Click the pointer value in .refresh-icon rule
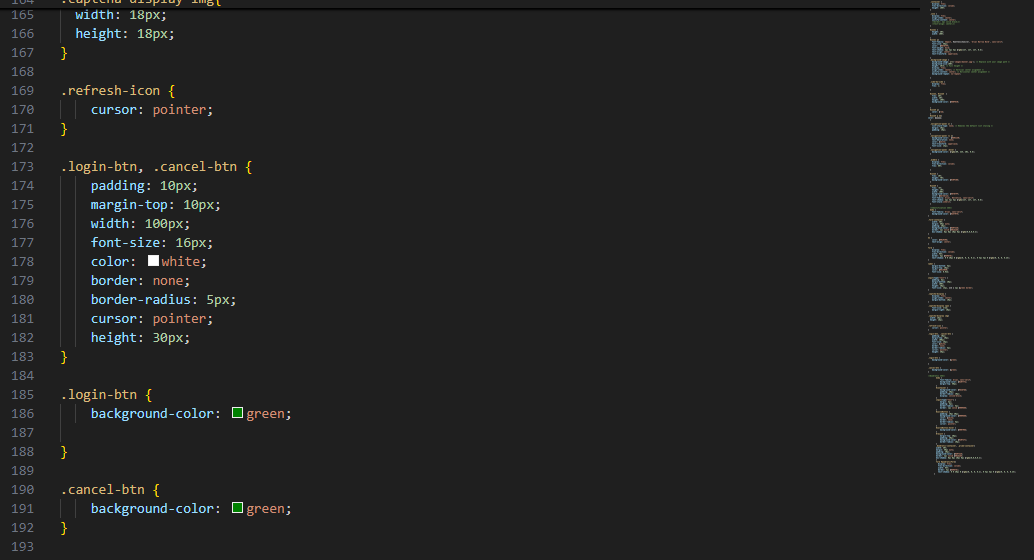Screen dimensions: 1034x560 179,109
